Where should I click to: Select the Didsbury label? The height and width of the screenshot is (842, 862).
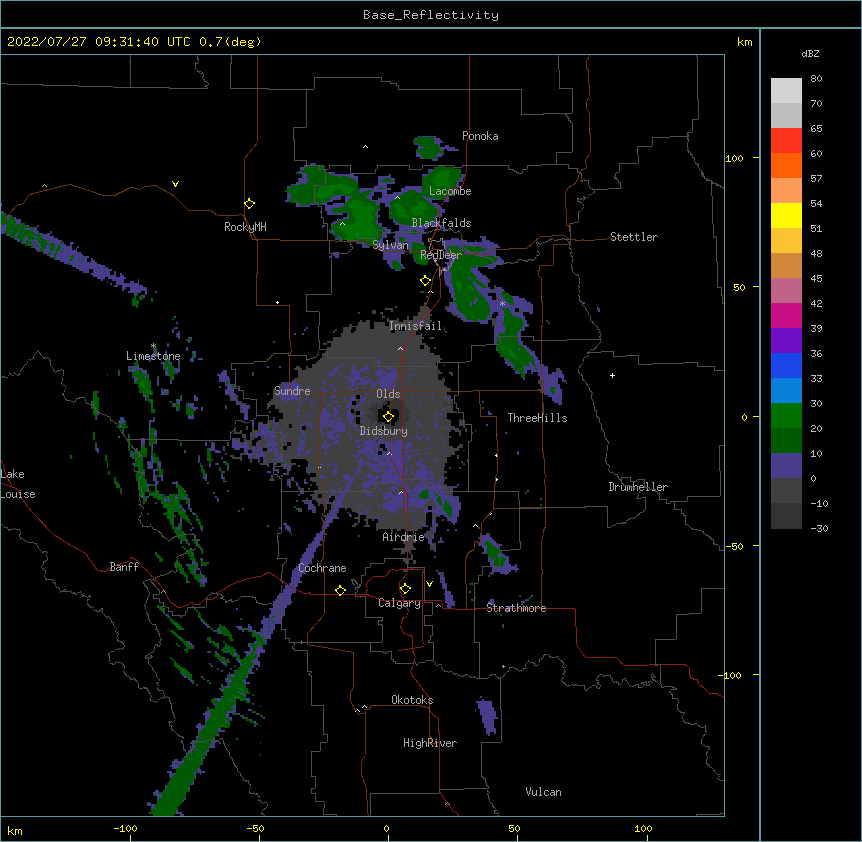(384, 431)
